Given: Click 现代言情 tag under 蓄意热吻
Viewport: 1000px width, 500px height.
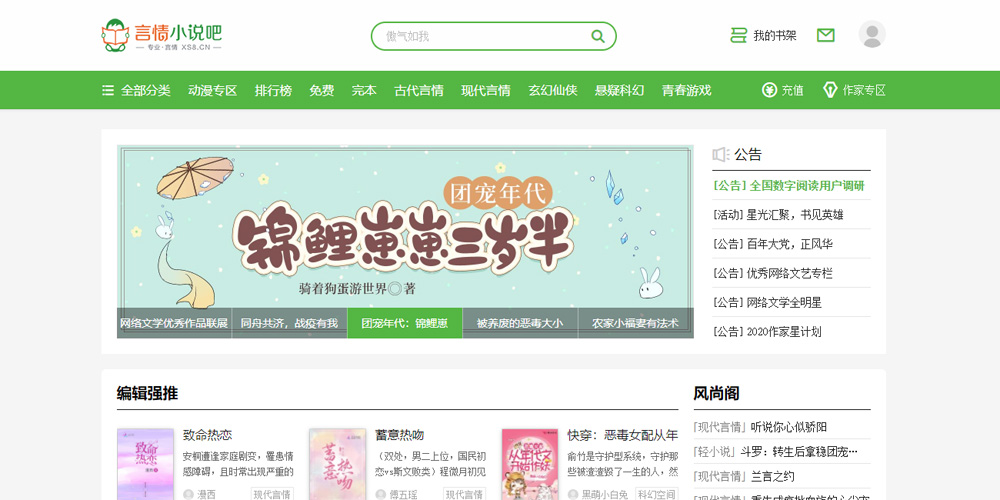Looking at the screenshot, I should 465,494.
